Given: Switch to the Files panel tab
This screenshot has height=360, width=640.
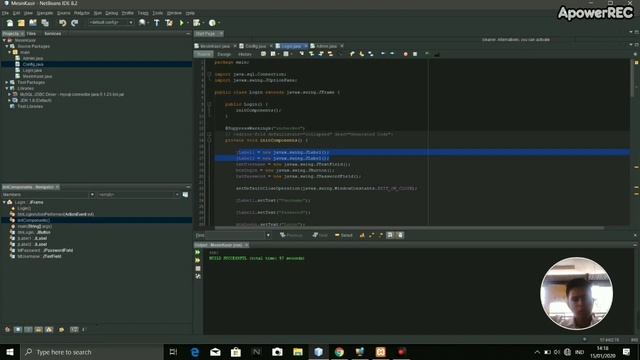Looking at the screenshot, I should coord(31,33).
